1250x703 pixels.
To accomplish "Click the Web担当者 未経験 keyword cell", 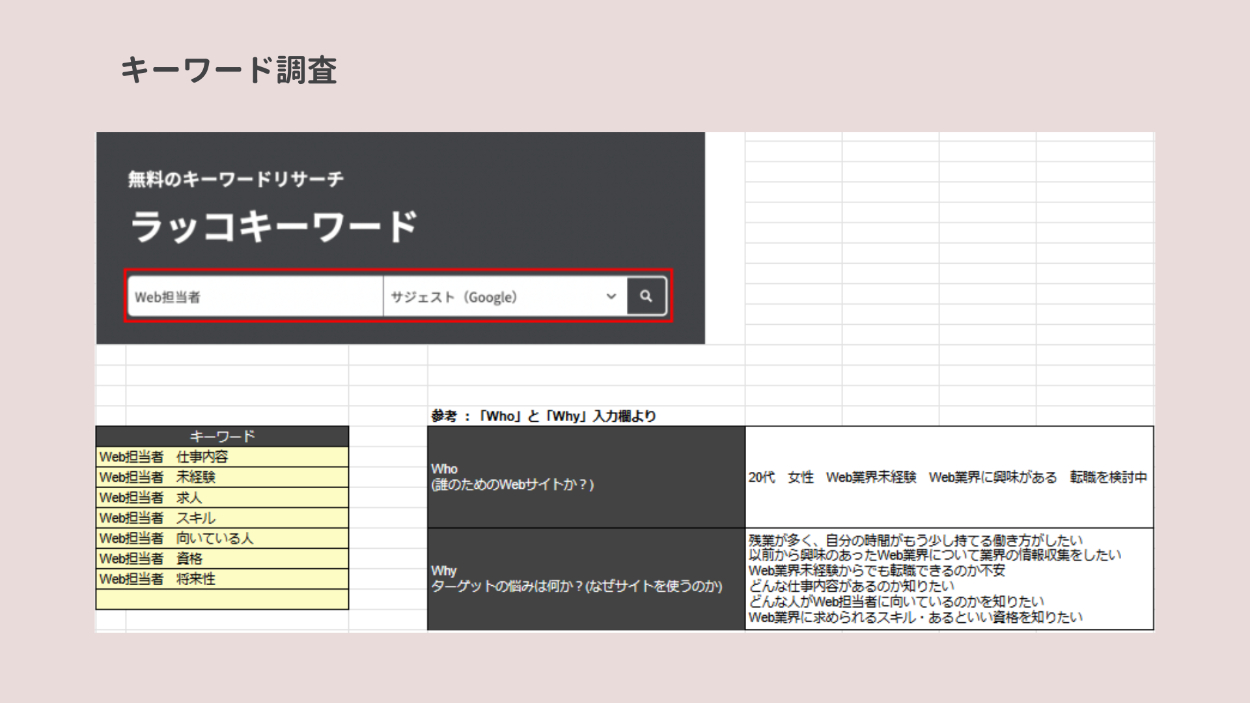I will [x=222, y=477].
